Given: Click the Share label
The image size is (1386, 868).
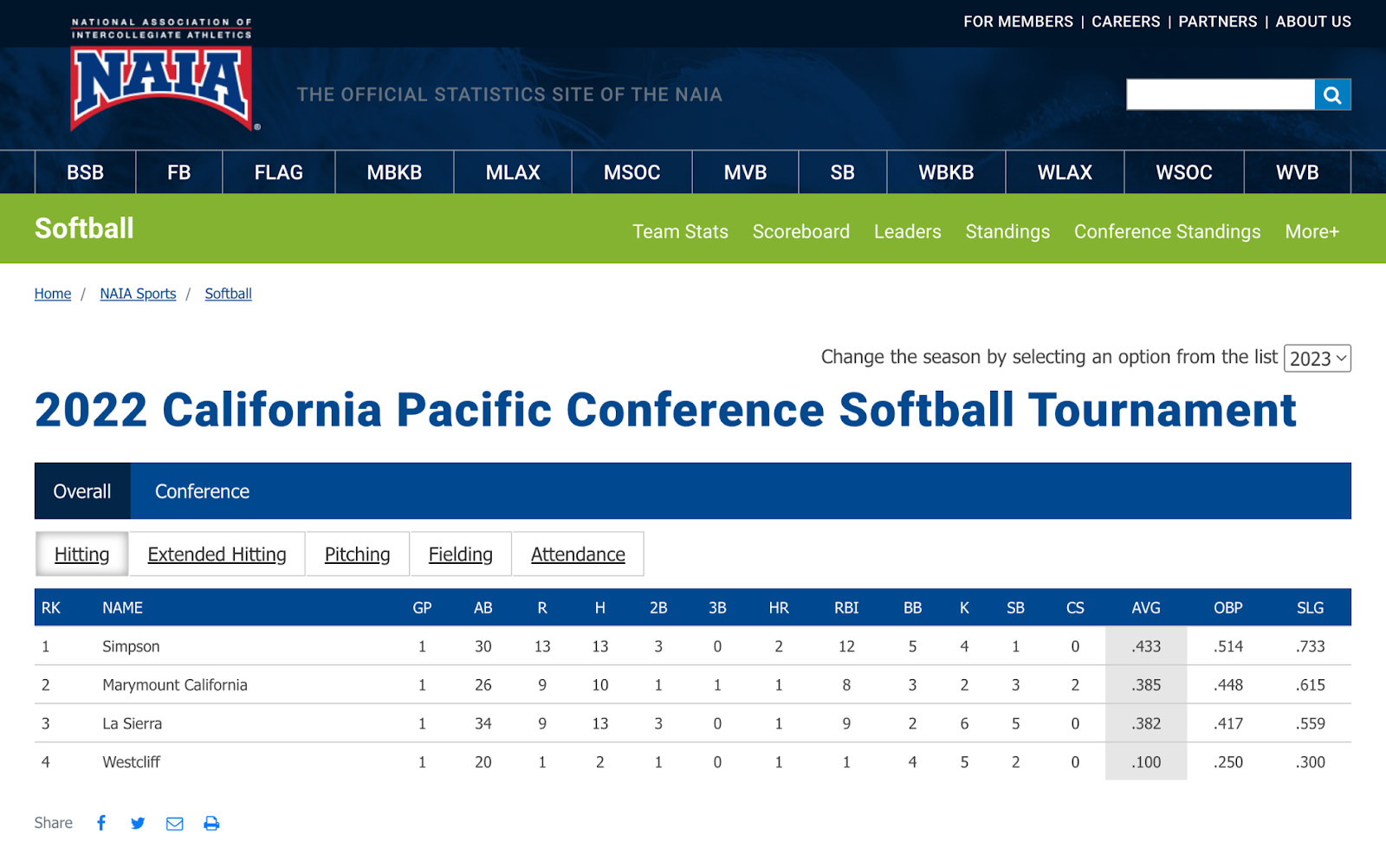Looking at the screenshot, I should (x=54, y=823).
